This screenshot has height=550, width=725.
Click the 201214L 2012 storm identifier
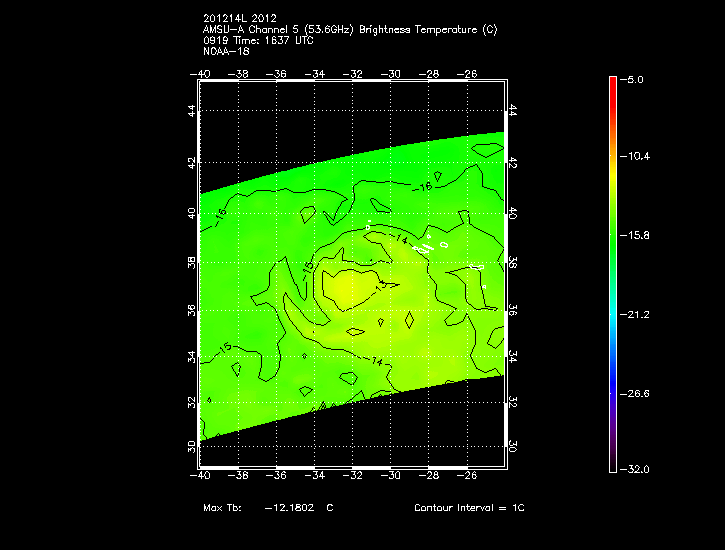tap(240, 19)
